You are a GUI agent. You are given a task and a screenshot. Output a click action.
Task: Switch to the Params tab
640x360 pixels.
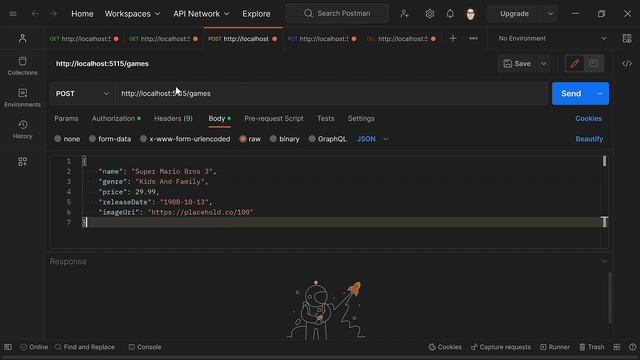[66, 118]
